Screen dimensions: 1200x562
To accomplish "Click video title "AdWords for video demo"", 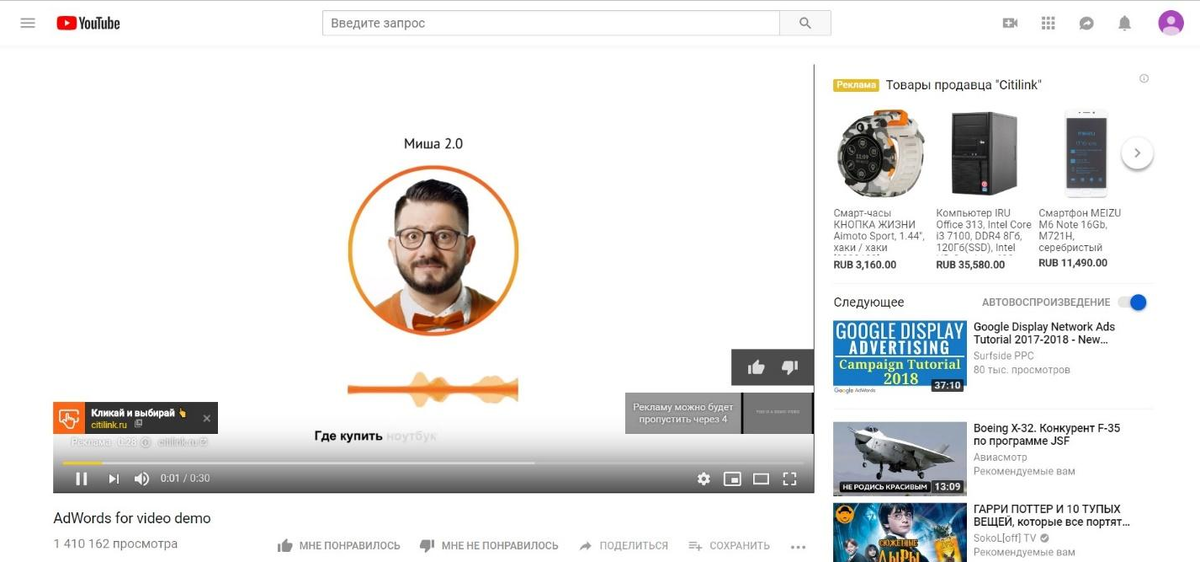I will (x=132, y=518).
